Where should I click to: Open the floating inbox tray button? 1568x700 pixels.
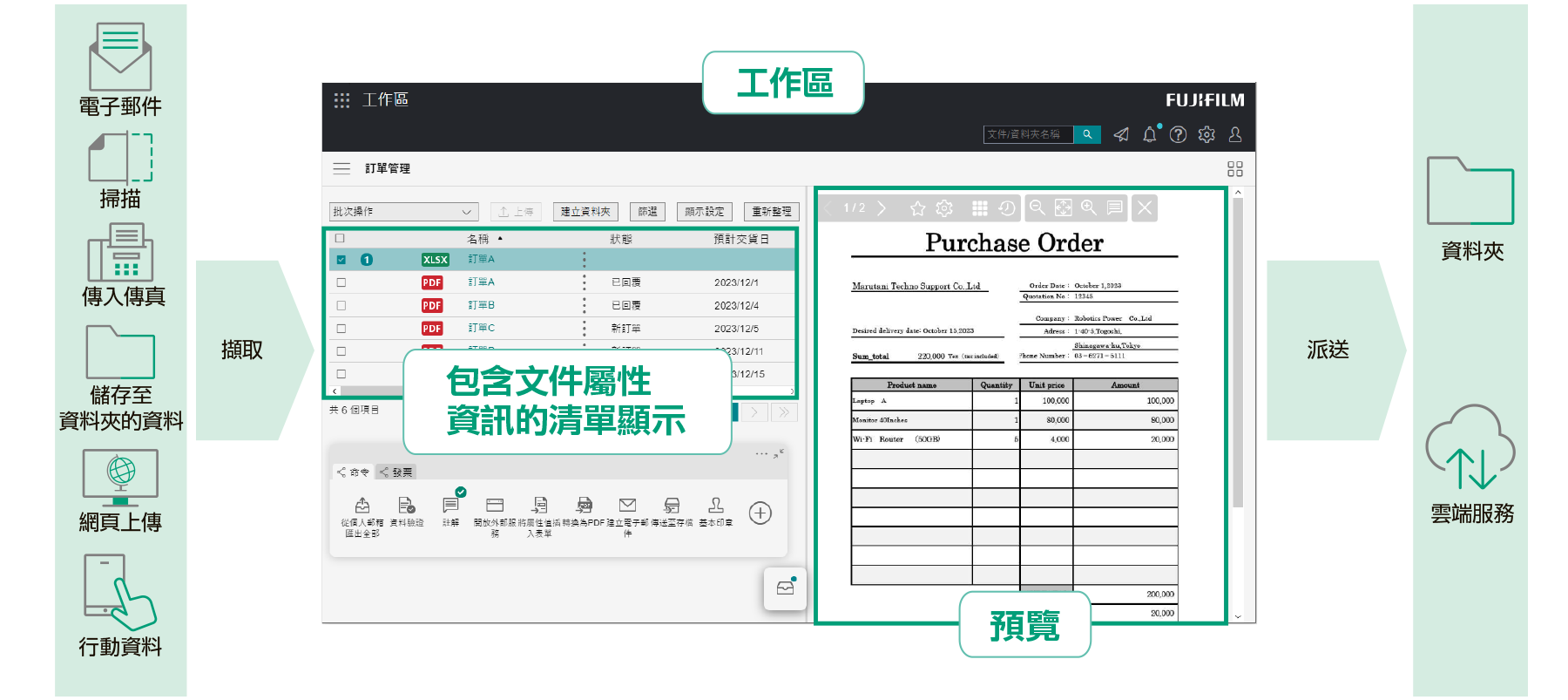click(x=785, y=588)
